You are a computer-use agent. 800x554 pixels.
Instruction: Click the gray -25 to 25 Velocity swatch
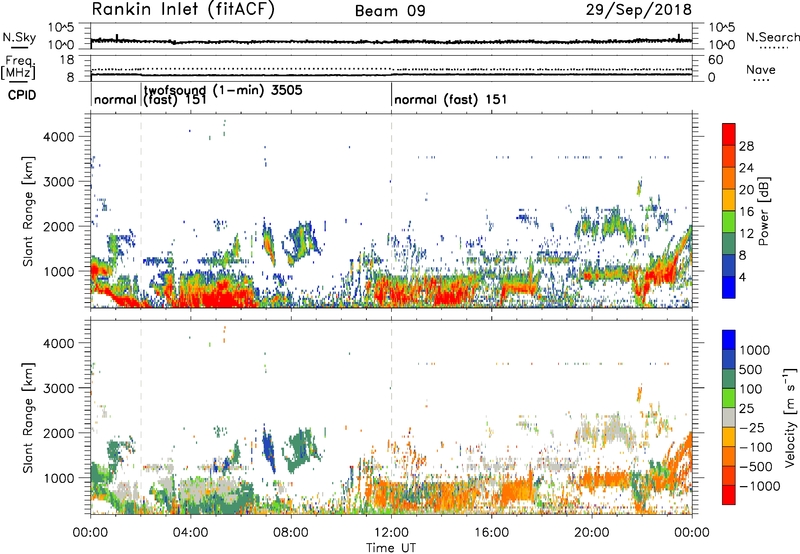click(729, 418)
